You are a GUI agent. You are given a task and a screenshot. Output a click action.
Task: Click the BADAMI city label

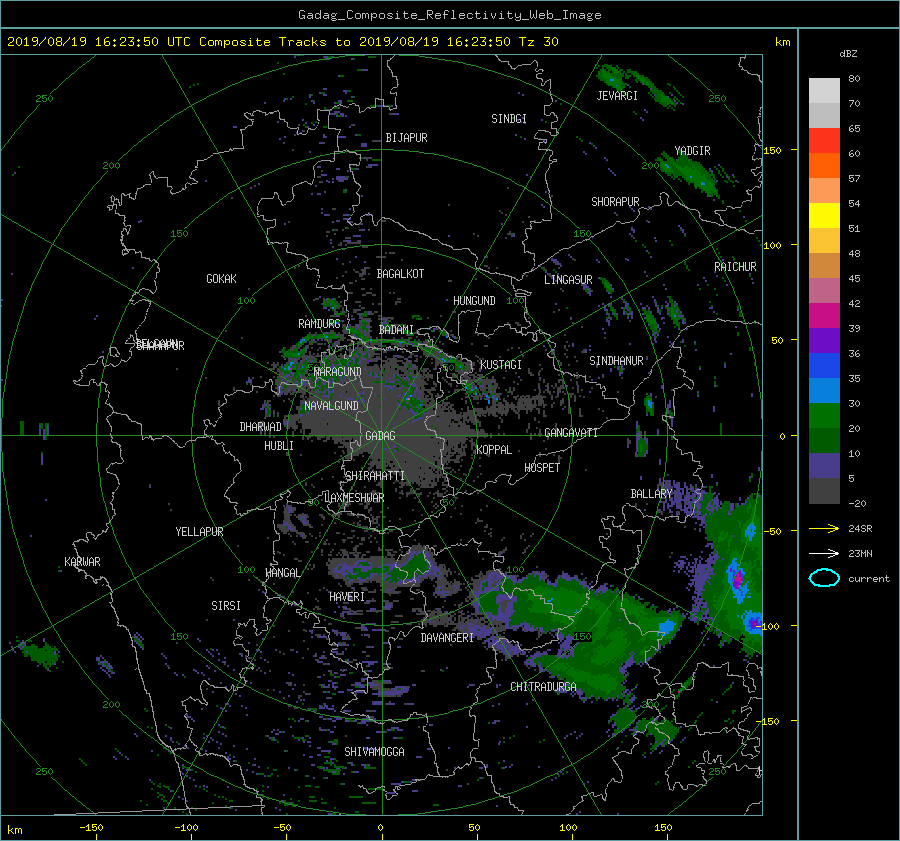click(396, 330)
